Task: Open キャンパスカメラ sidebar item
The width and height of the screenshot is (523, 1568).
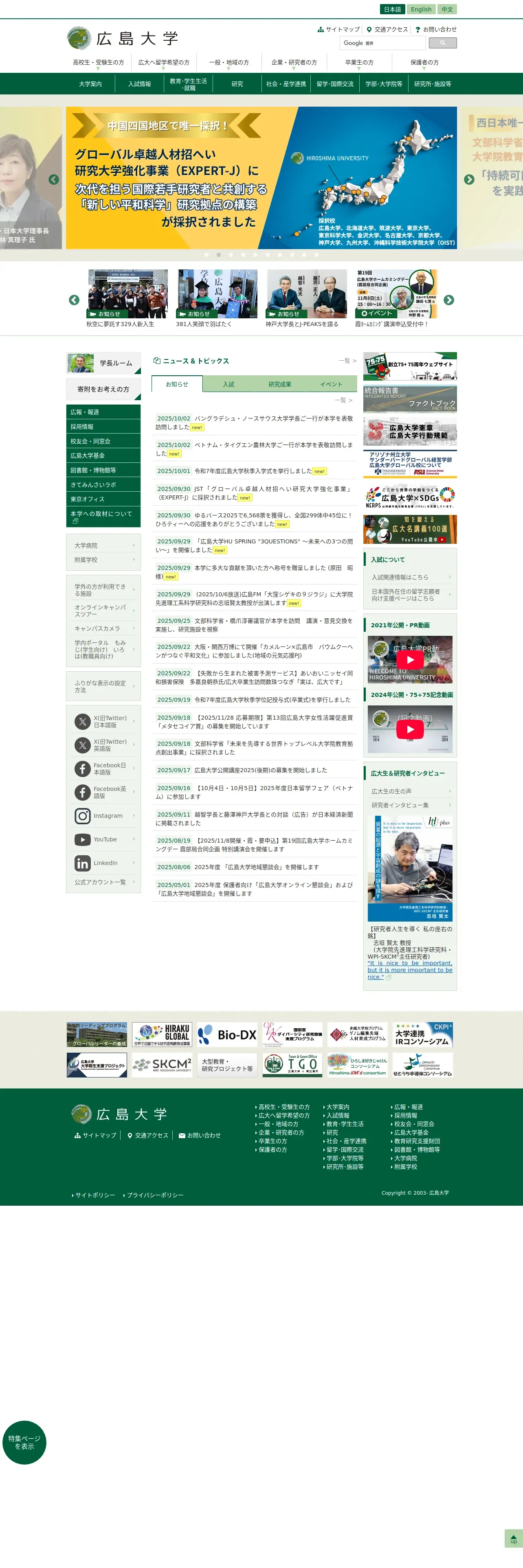Action: [x=103, y=628]
